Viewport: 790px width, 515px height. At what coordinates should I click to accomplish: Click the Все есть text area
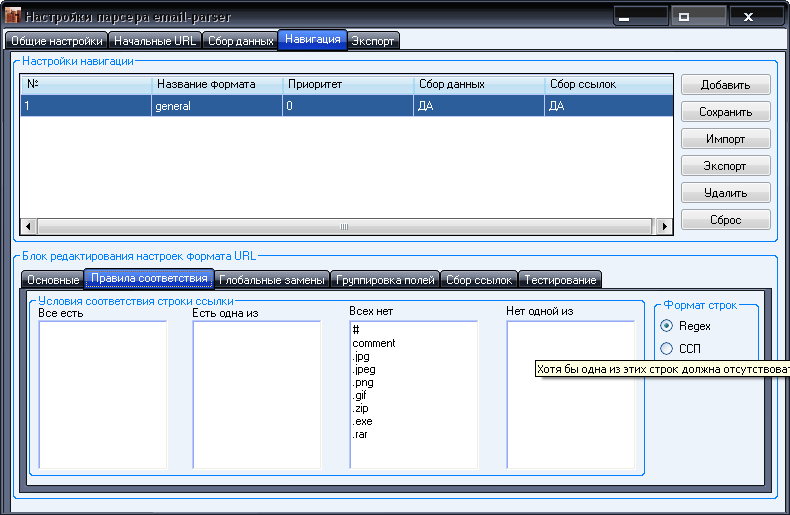[x=103, y=394]
